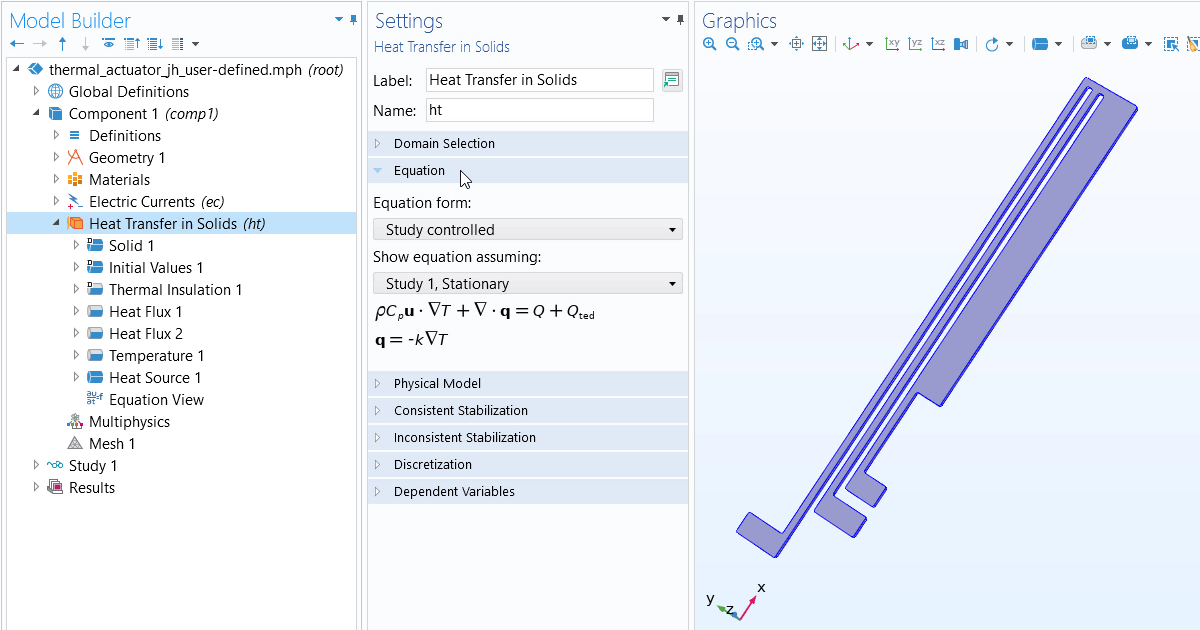Click the Name input field
The width and height of the screenshot is (1200, 630).
[x=539, y=110]
